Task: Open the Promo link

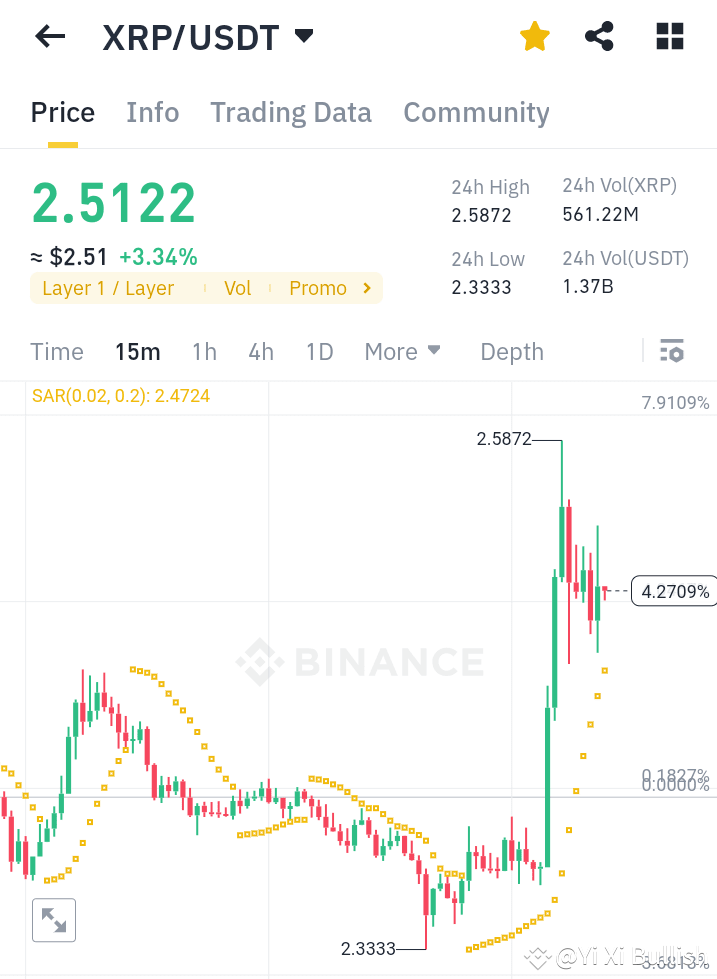Action: click(x=318, y=288)
